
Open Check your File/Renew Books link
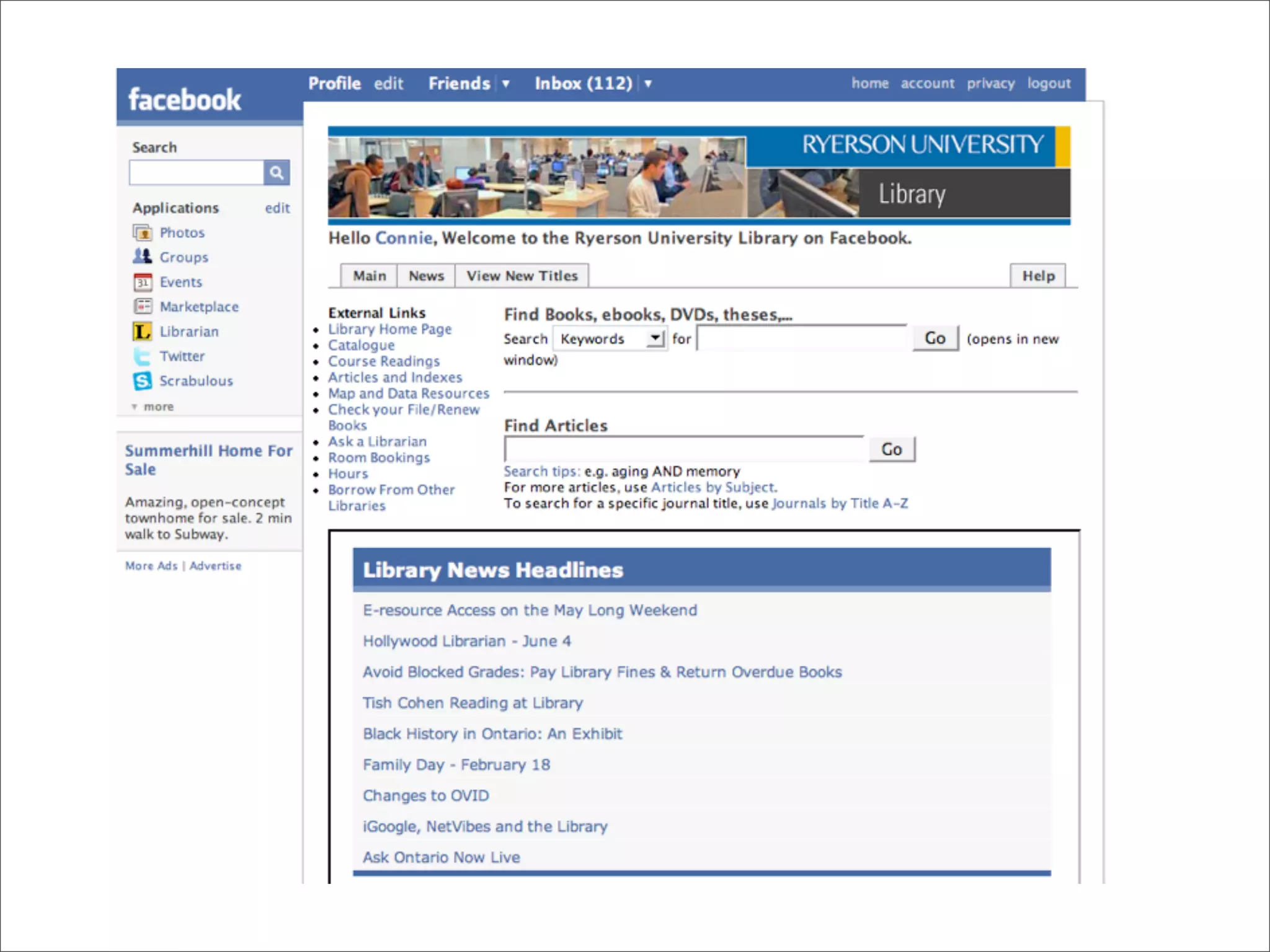tap(404, 417)
